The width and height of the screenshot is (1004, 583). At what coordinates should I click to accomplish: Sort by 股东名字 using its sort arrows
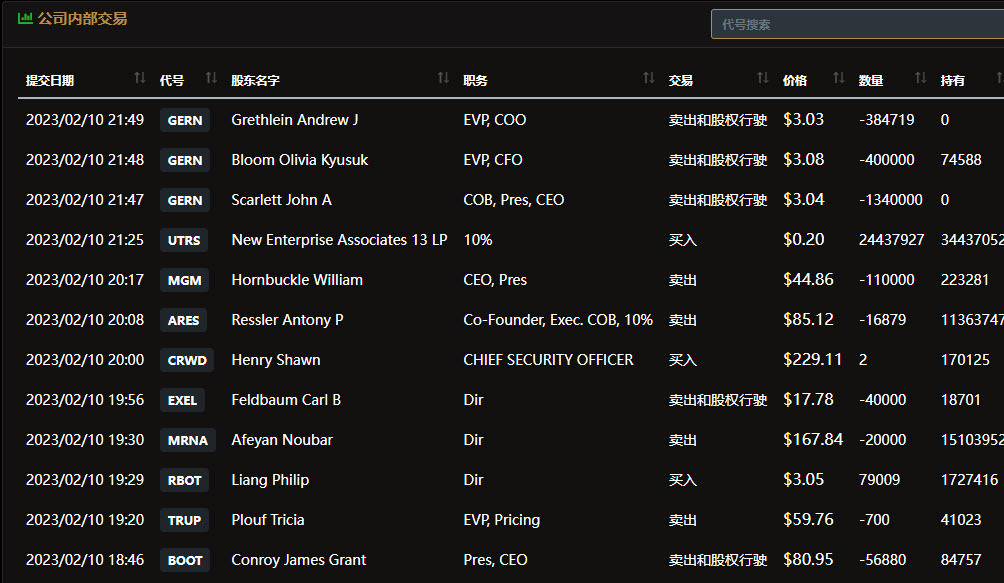(443, 78)
